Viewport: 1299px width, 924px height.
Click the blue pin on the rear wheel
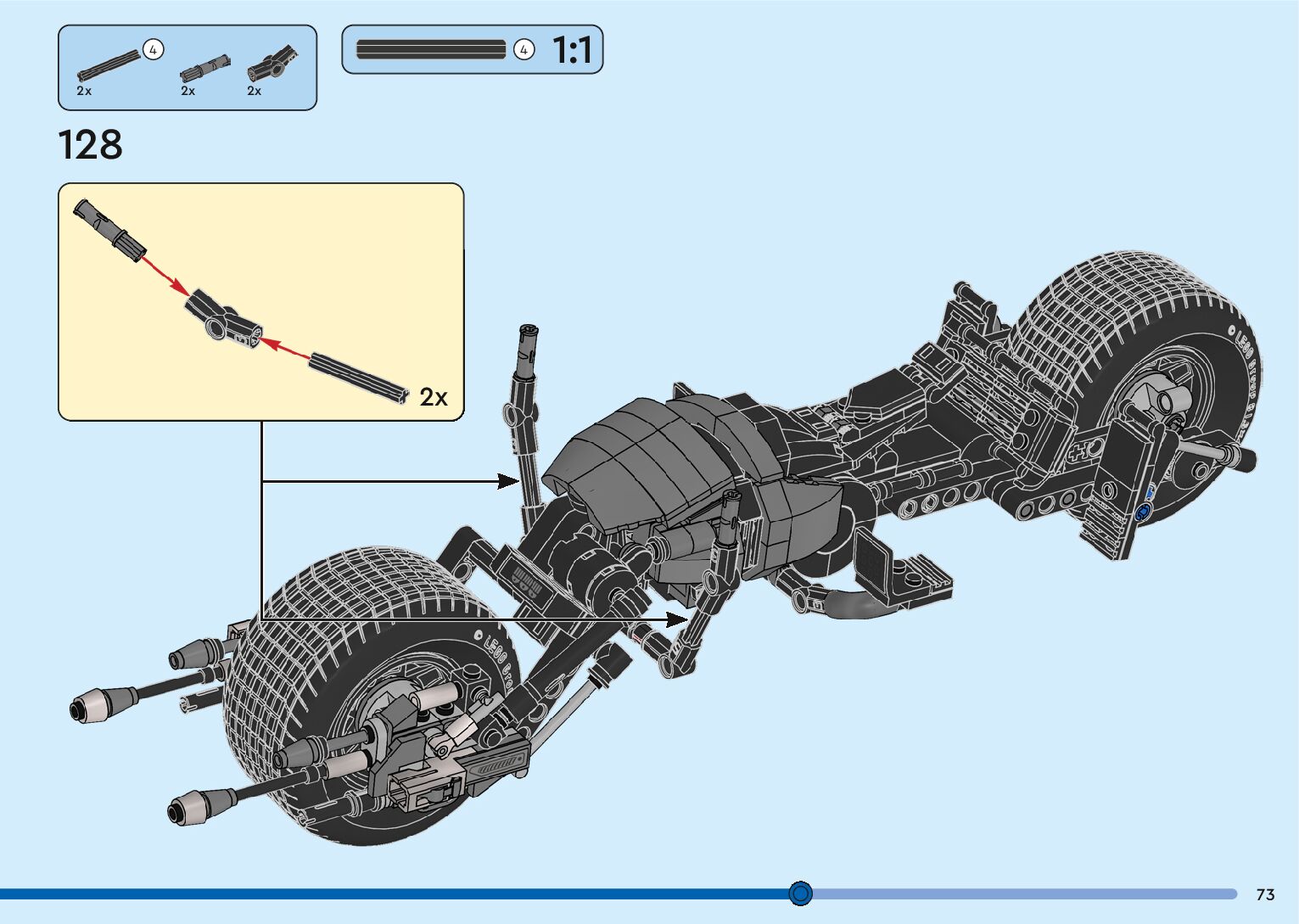1142,511
